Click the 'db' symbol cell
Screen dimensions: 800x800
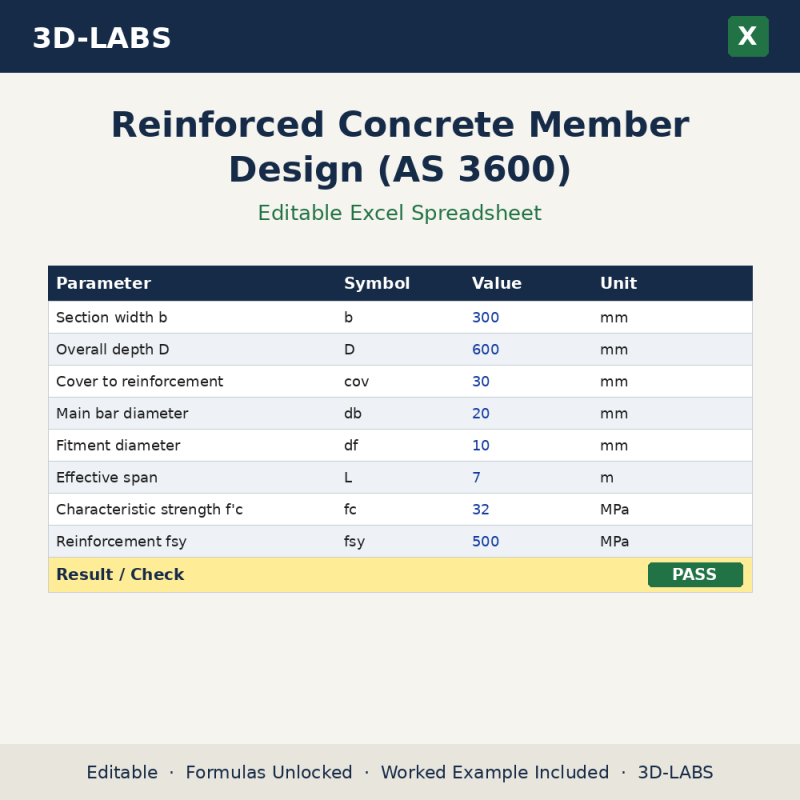tap(353, 413)
